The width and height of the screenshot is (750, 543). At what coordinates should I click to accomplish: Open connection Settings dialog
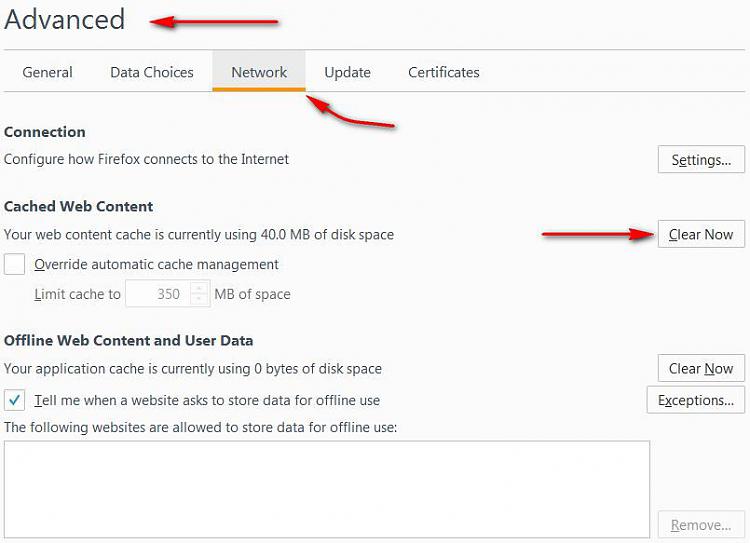click(701, 159)
